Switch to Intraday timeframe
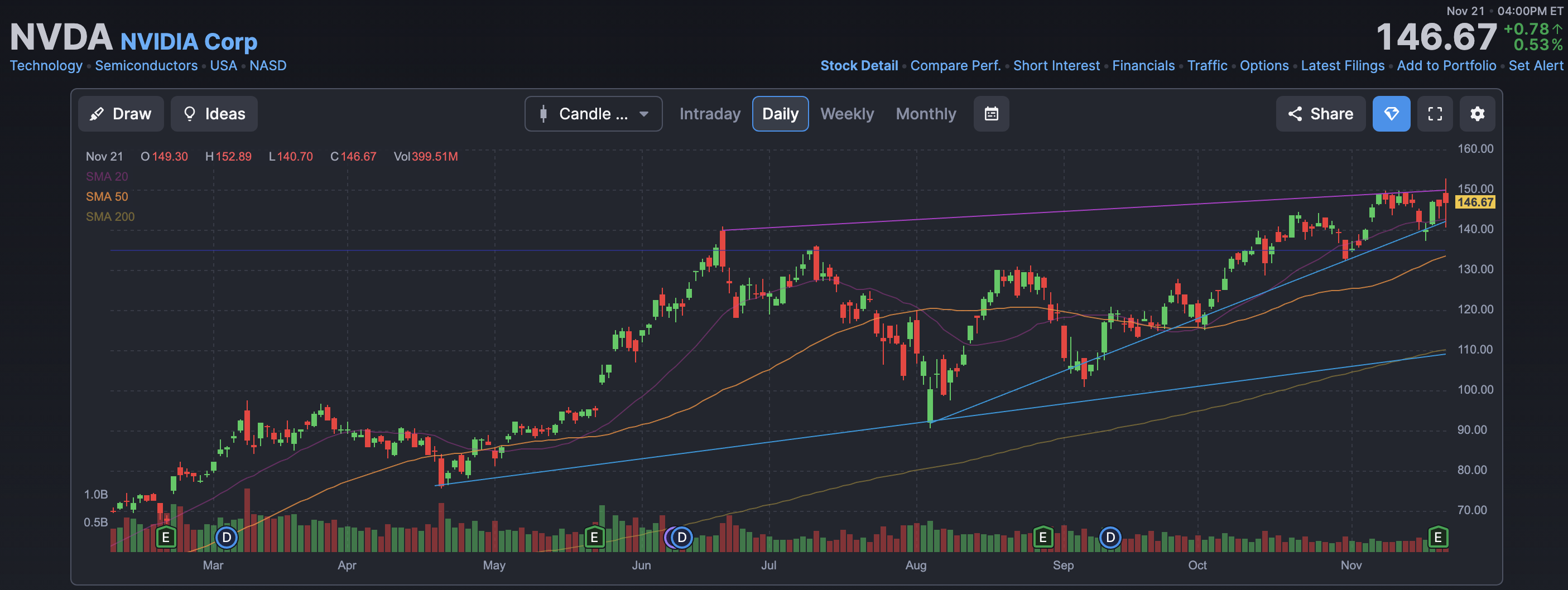The width and height of the screenshot is (1568, 590). pos(710,114)
